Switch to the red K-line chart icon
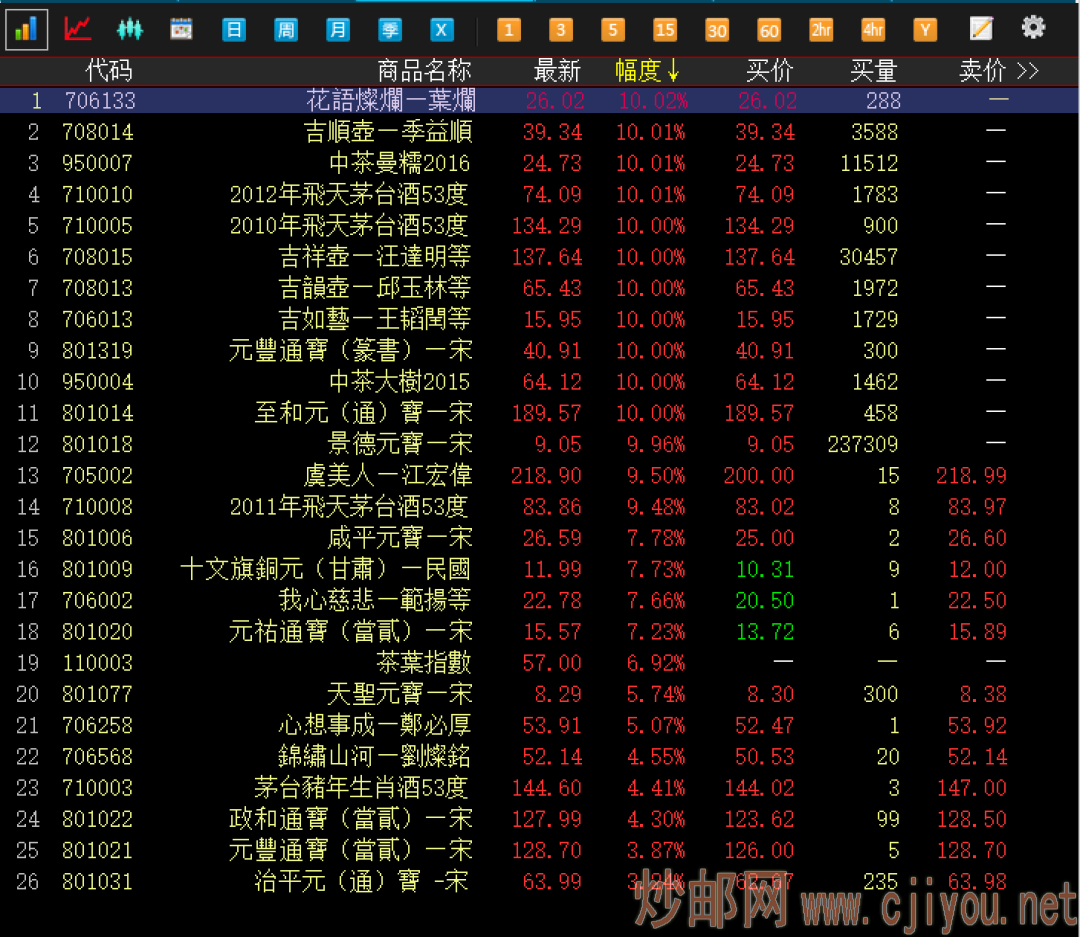 [78, 28]
